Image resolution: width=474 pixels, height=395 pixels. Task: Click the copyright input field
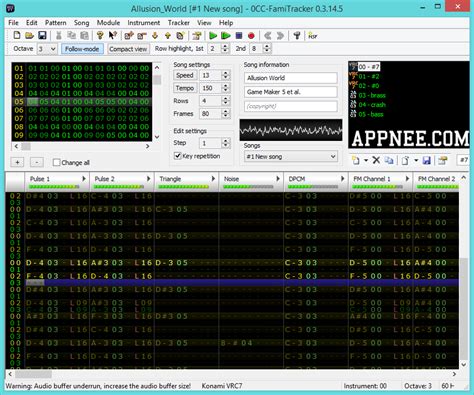pyautogui.click(x=290, y=106)
